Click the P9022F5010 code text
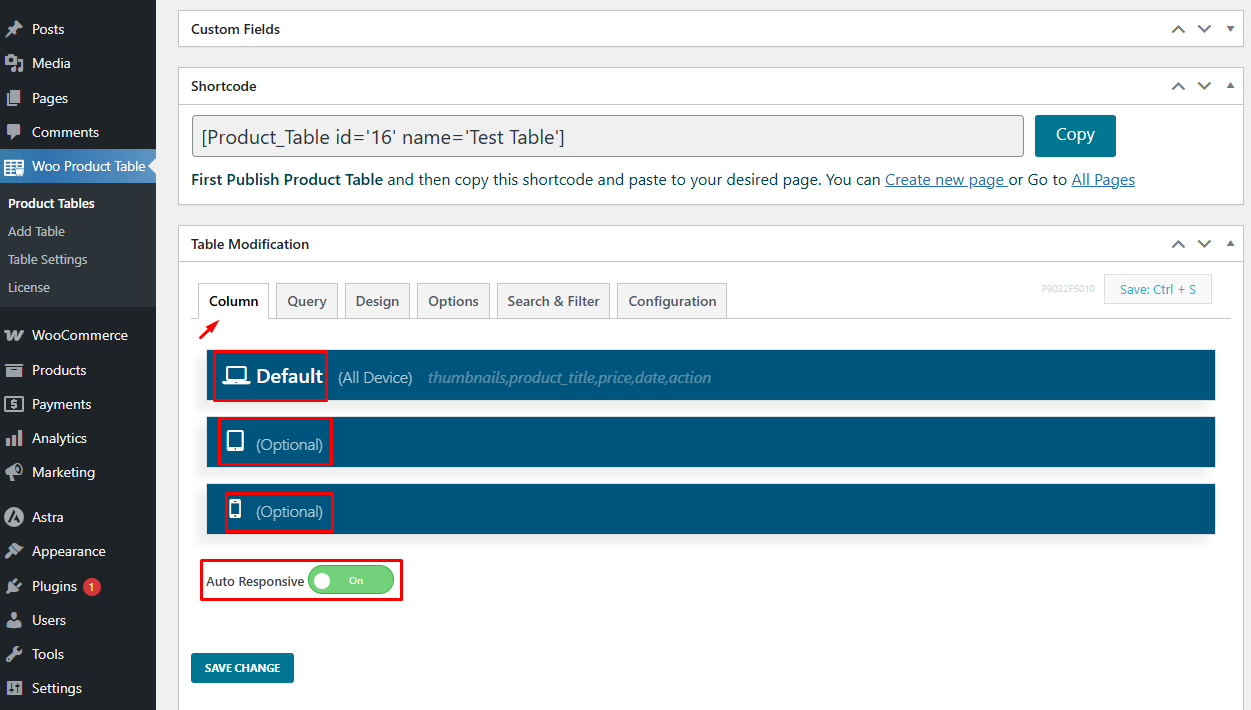The height and width of the screenshot is (710, 1251). coord(1068,289)
